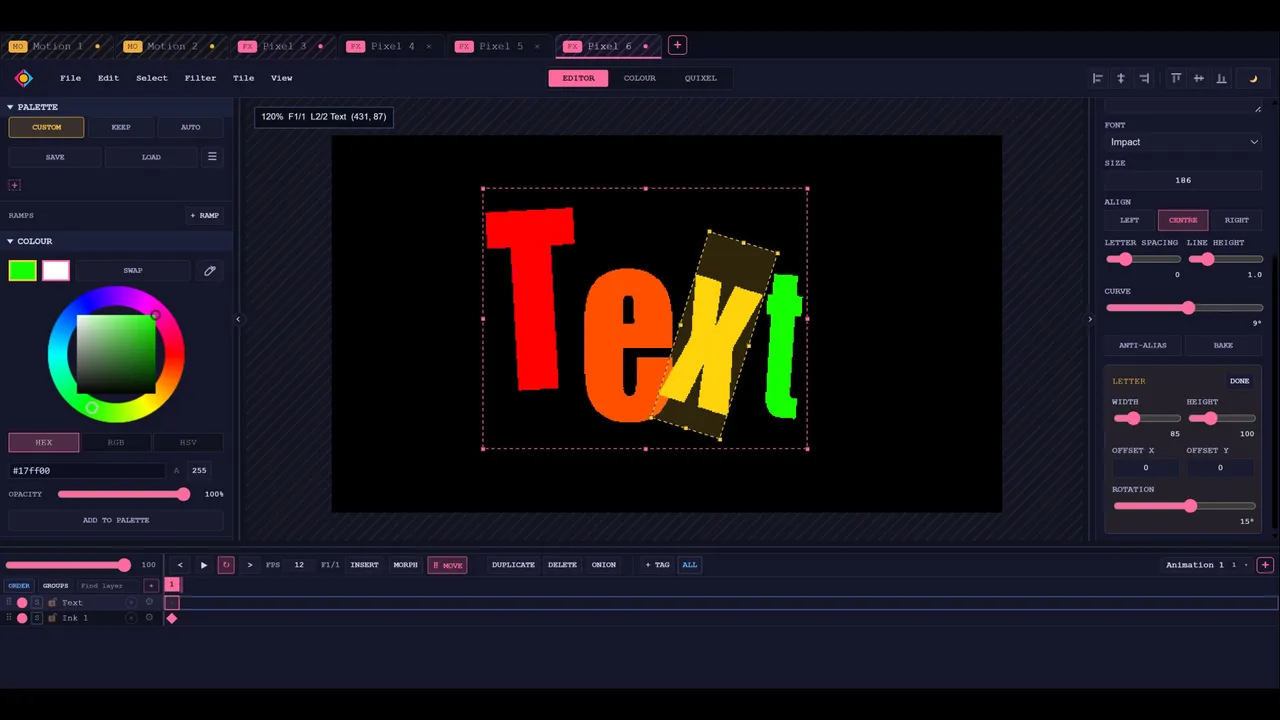Image resolution: width=1280 pixels, height=720 pixels.
Task: Click SAVE palette button
Action: [55, 157]
